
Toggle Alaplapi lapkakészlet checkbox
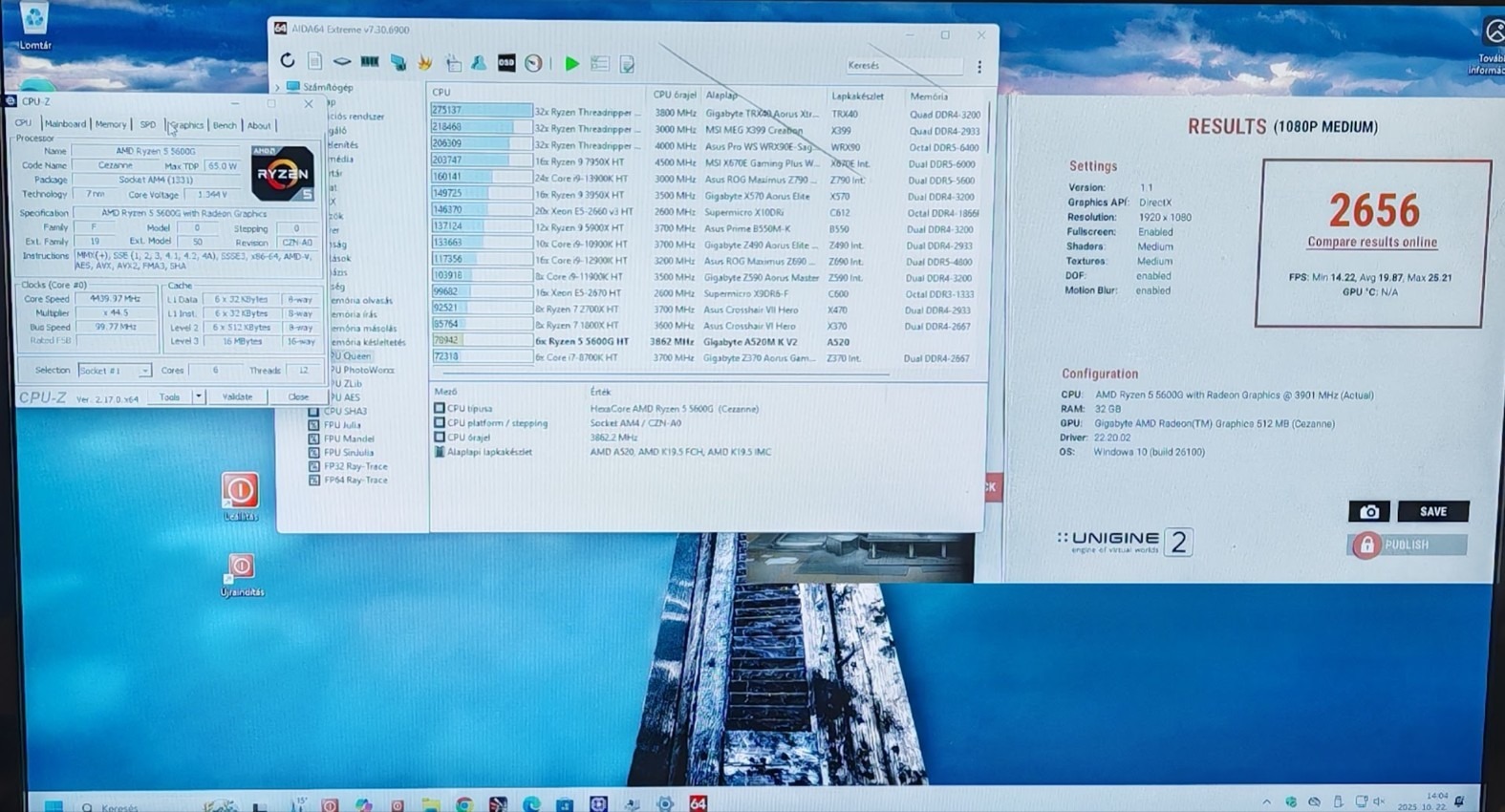click(x=440, y=451)
